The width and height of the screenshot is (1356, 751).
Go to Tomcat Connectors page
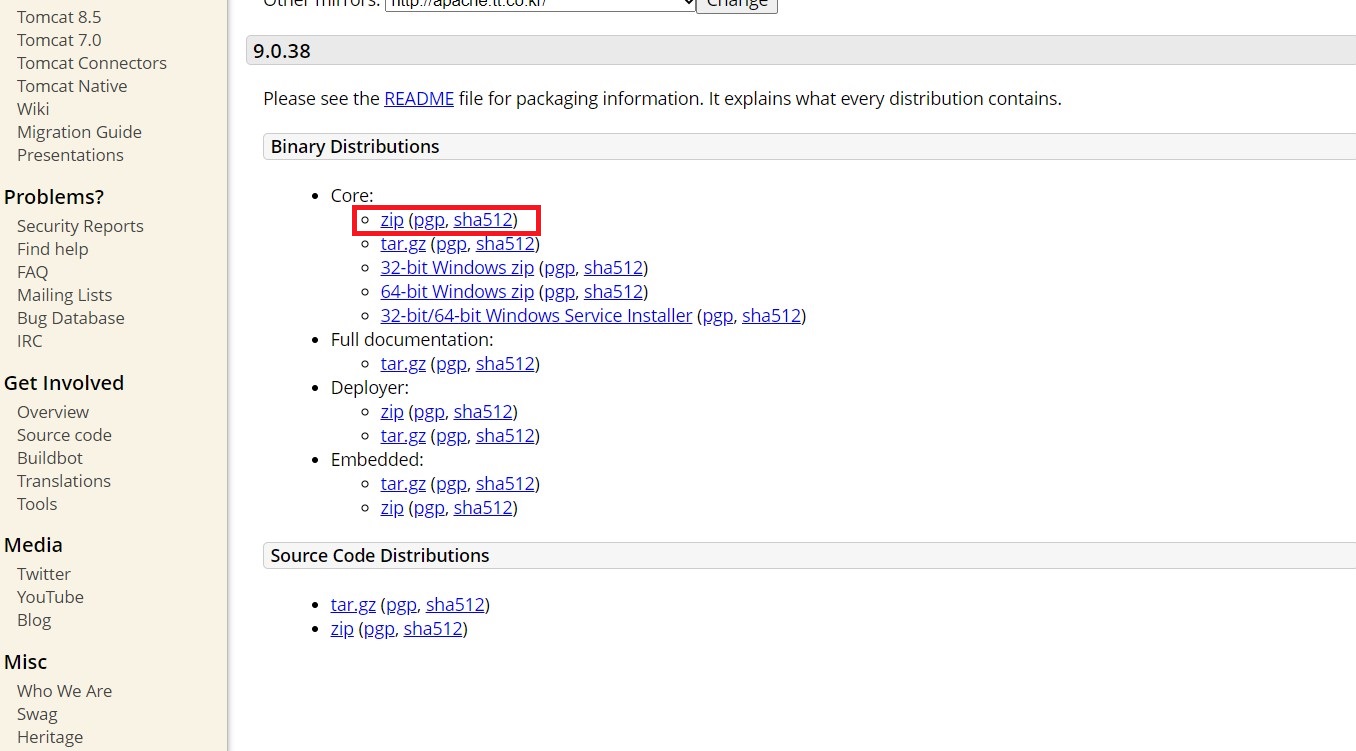tap(92, 63)
